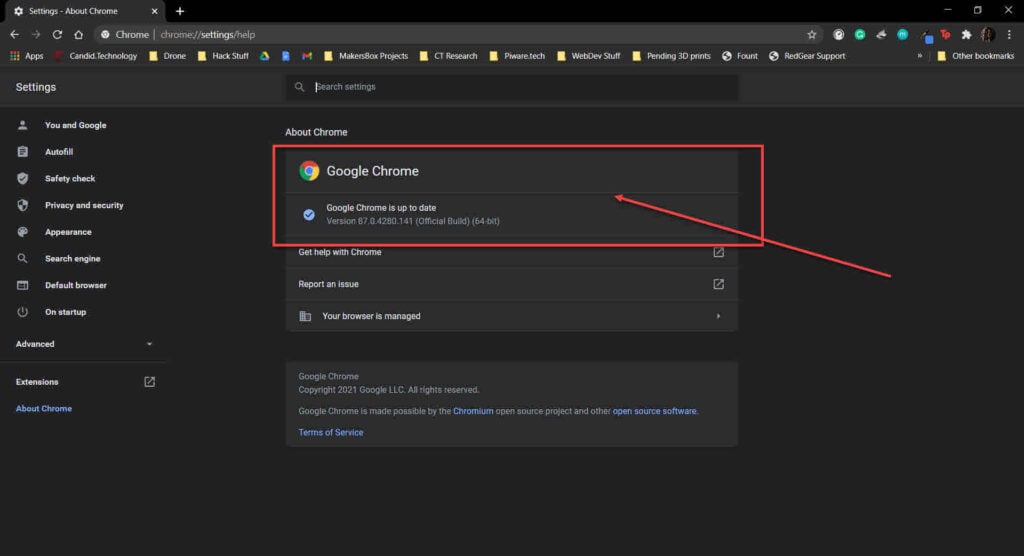Open the open source software link
This screenshot has height=556, width=1024.
pos(654,411)
